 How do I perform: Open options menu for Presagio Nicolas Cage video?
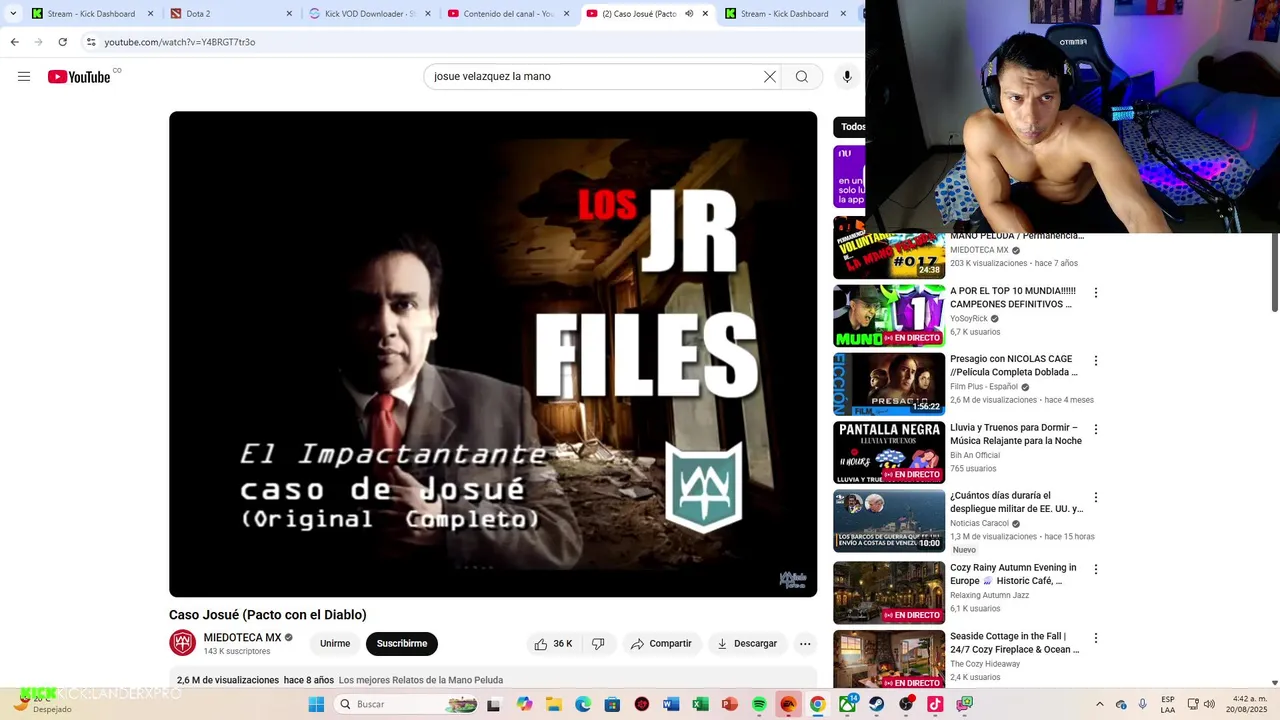[x=1096, y=361]
